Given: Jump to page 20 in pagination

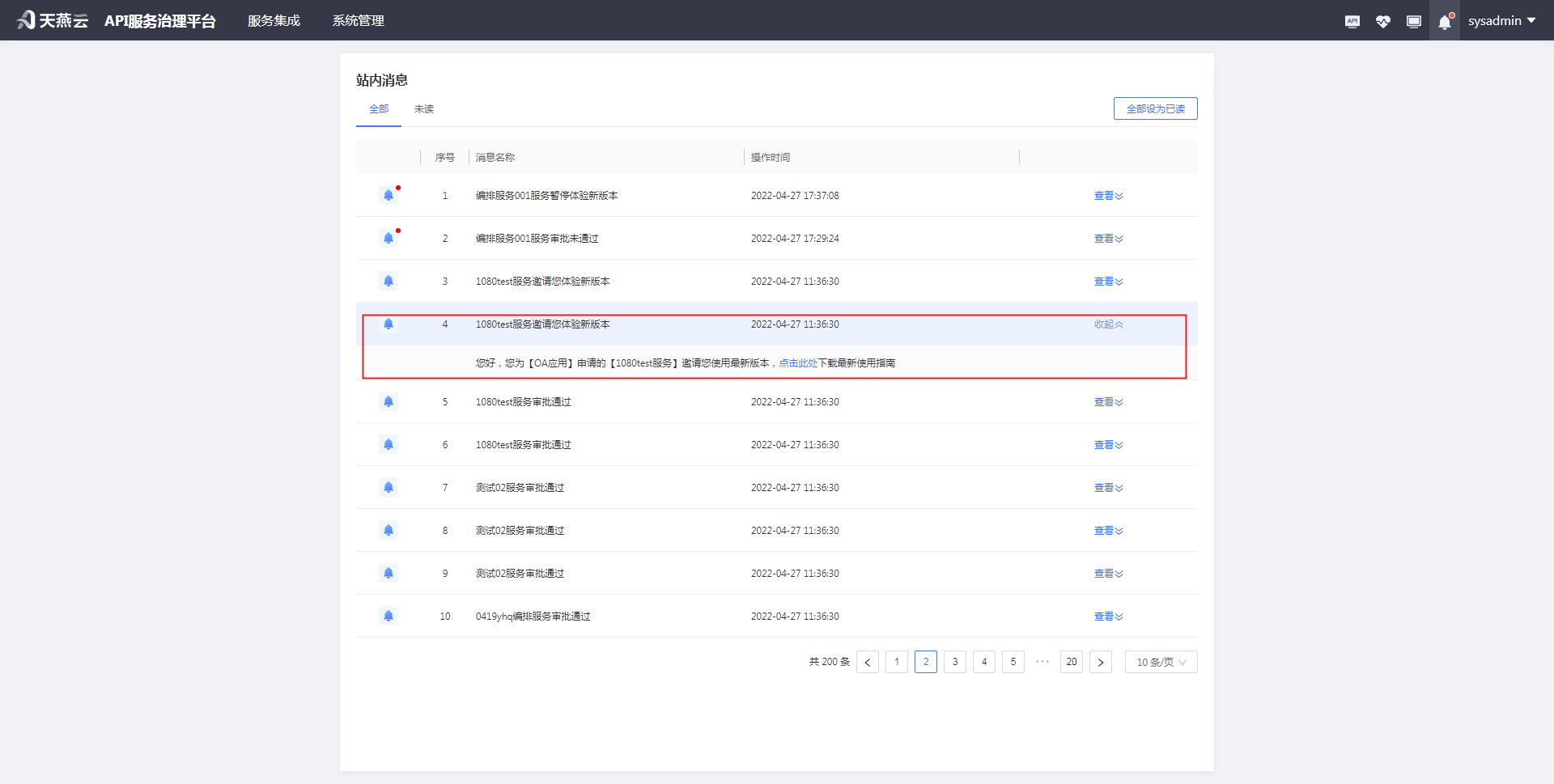Looking at the screenshot, I should pos(1072,662).
